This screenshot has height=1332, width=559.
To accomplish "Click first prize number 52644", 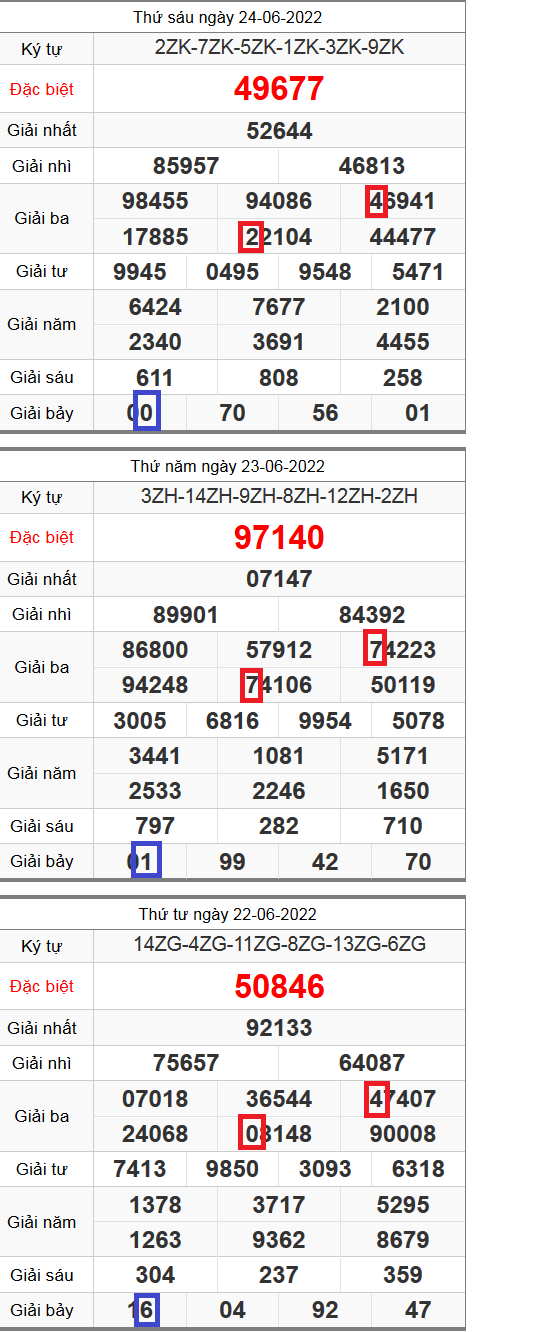I will pos(279,131).
